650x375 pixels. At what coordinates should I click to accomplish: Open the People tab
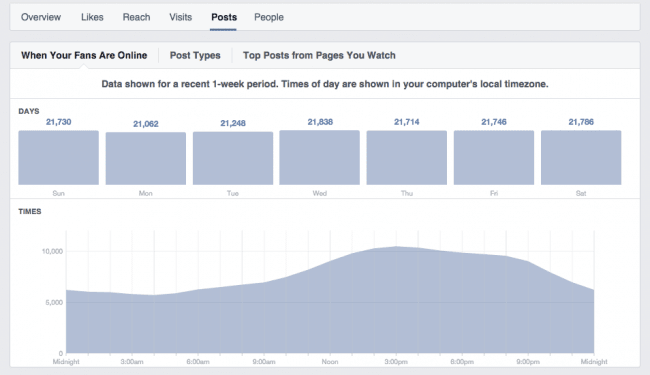(x=269, y=17)
